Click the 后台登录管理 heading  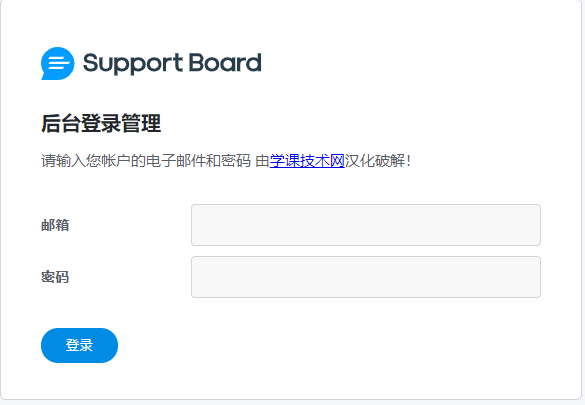(x=101, y=123)
